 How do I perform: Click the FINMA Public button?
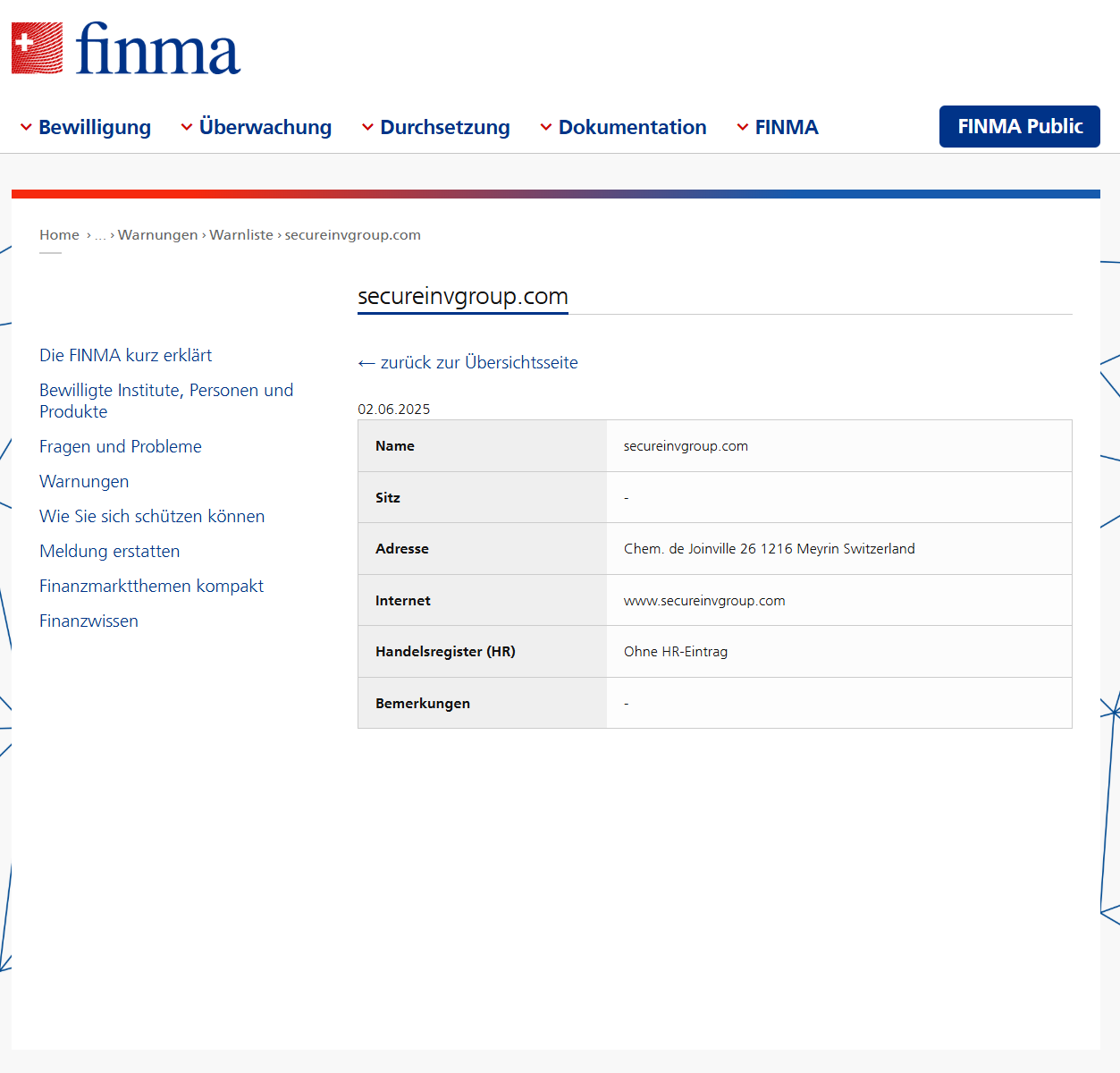(1020, 126)
